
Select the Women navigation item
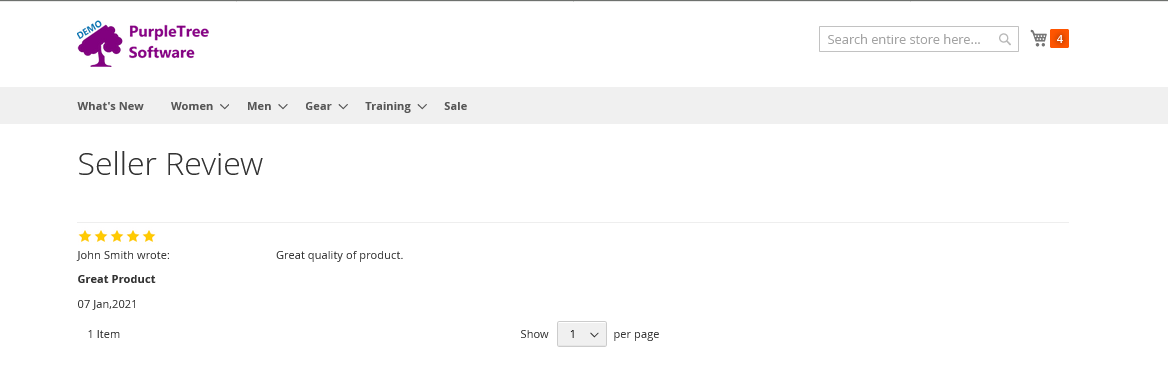point(192,106)
